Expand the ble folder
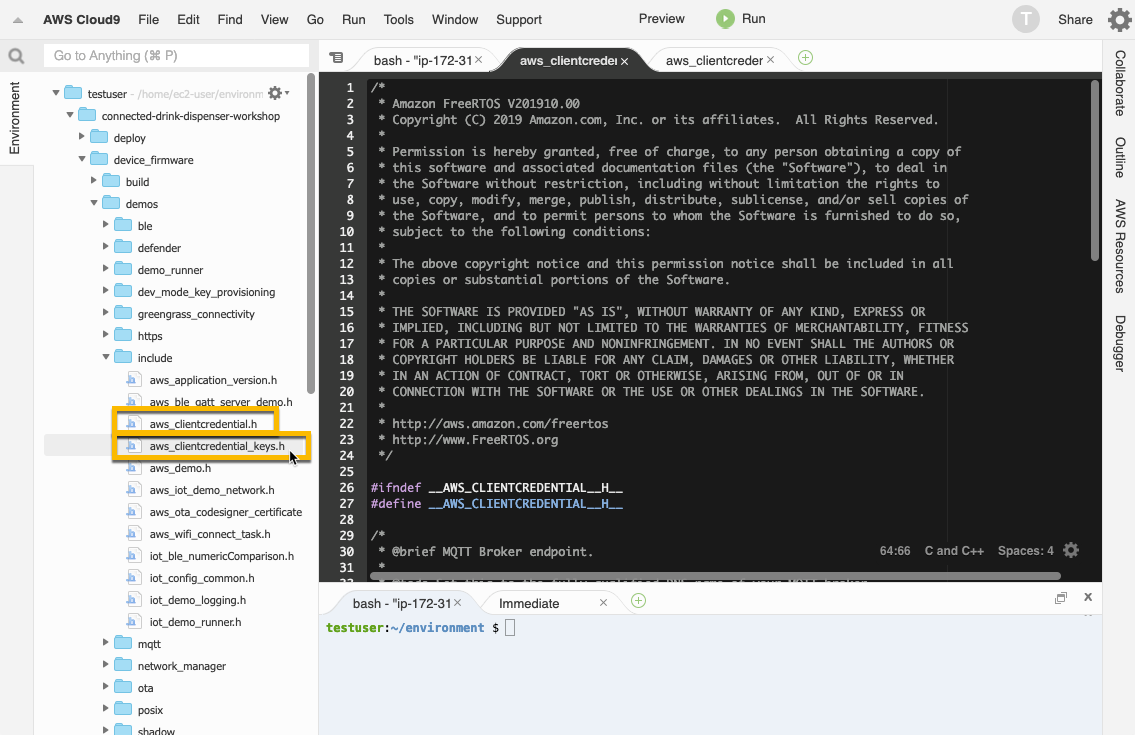 pos(106,224)
